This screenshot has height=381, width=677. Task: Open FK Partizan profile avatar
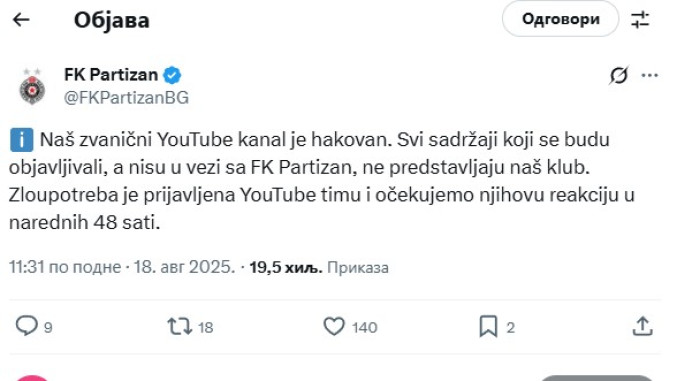(32, 86)
